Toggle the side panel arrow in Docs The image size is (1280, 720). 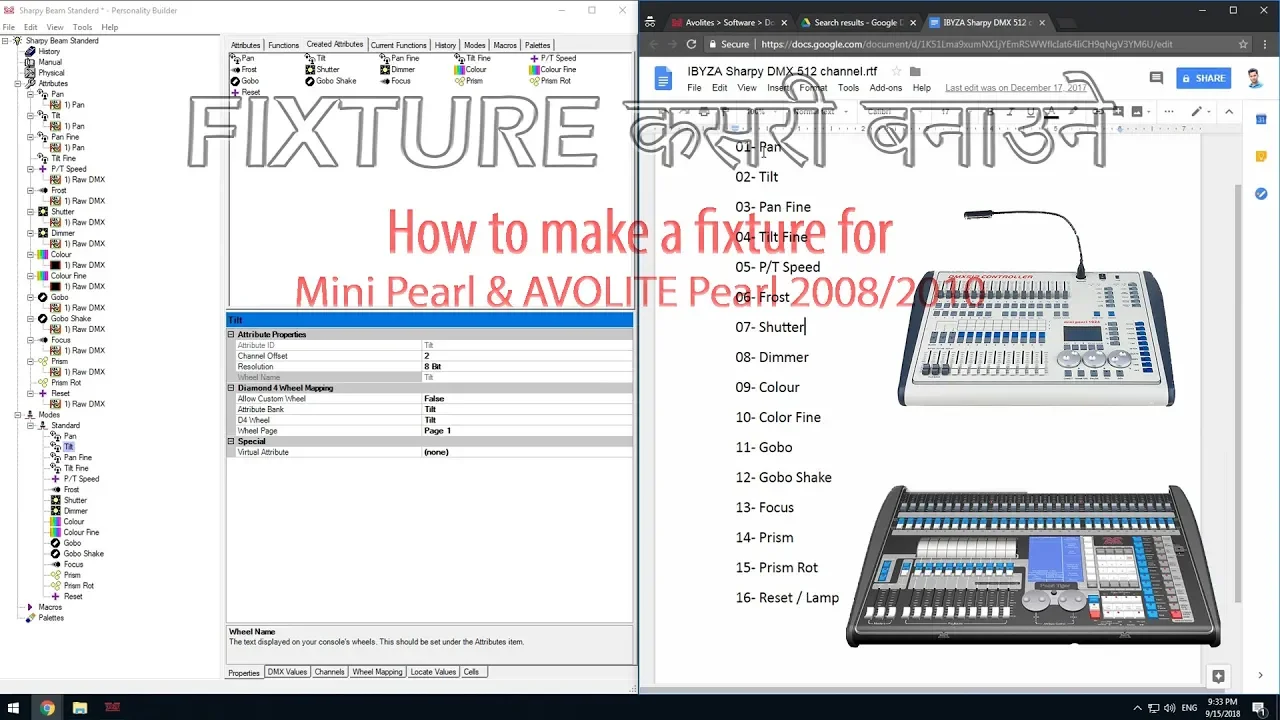tap(1261, 676)
